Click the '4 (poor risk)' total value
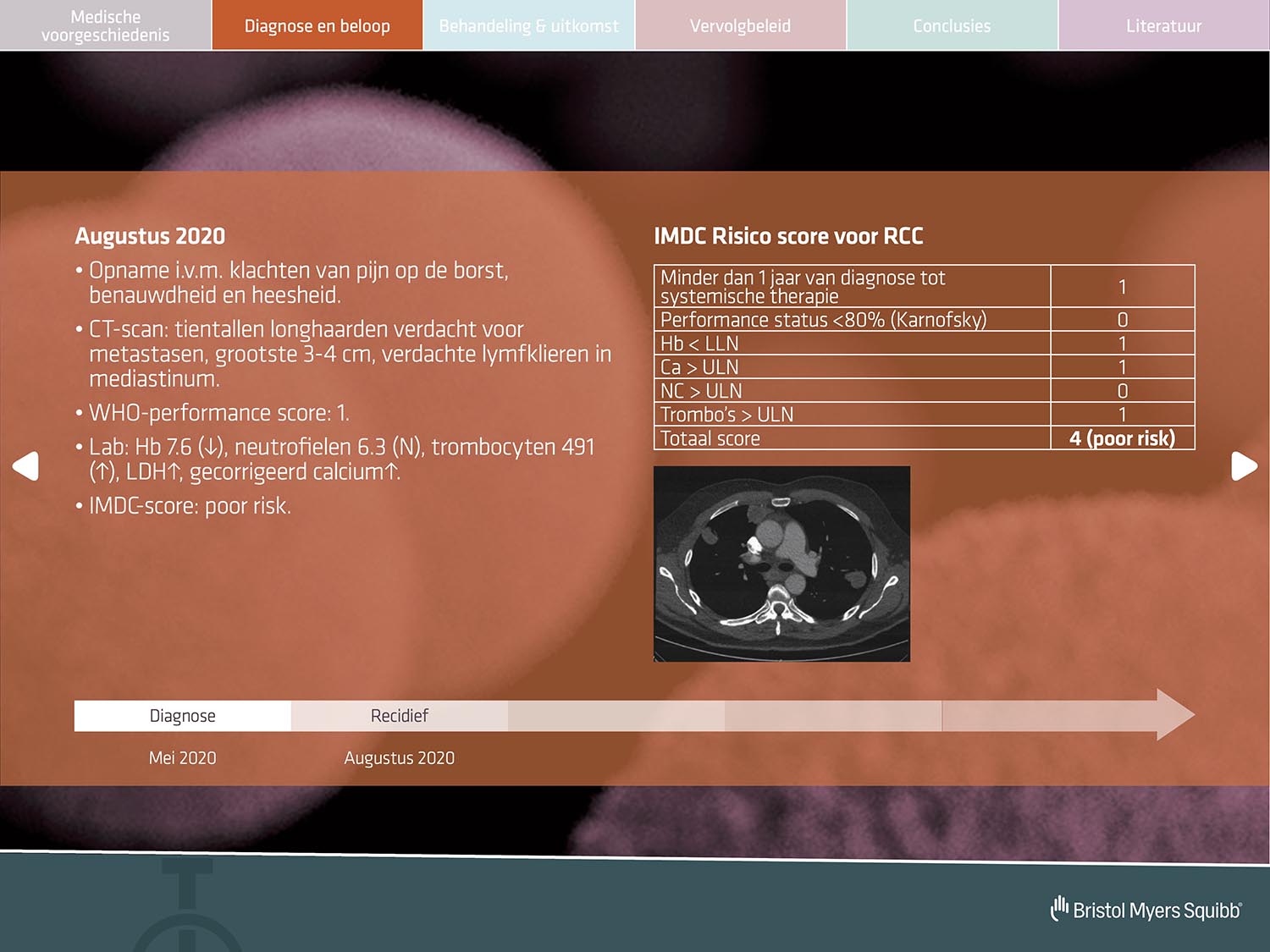This screenshot has height=952, width=1270. [1122, 438]
